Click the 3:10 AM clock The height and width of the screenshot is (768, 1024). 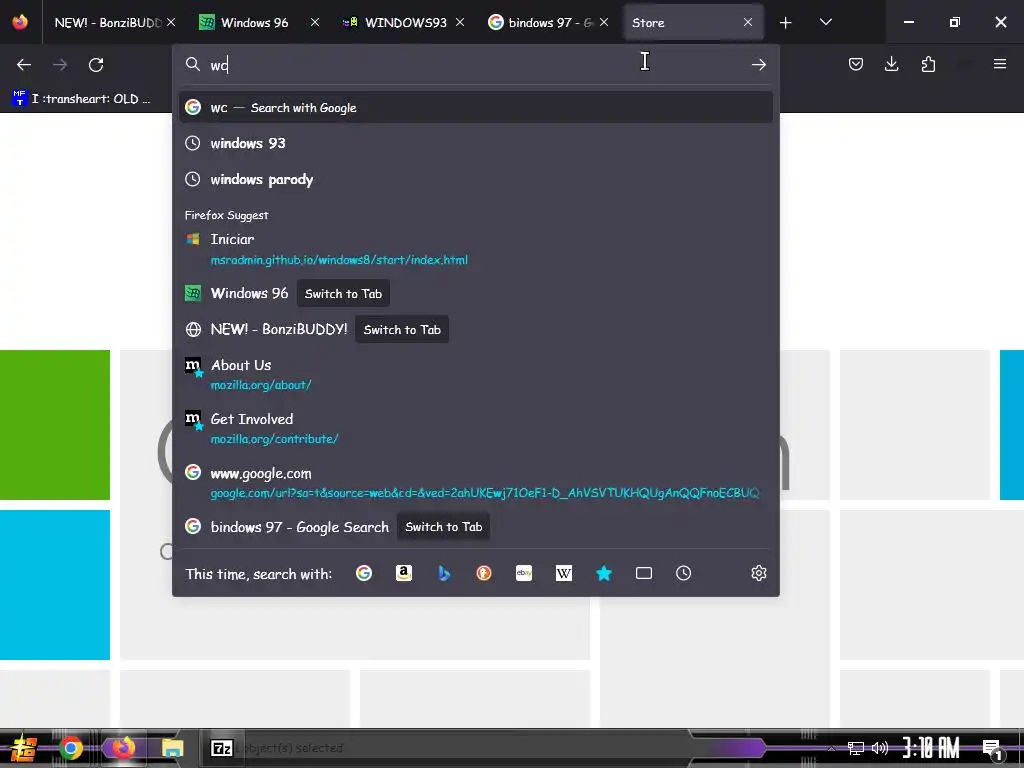click(931, 748)
